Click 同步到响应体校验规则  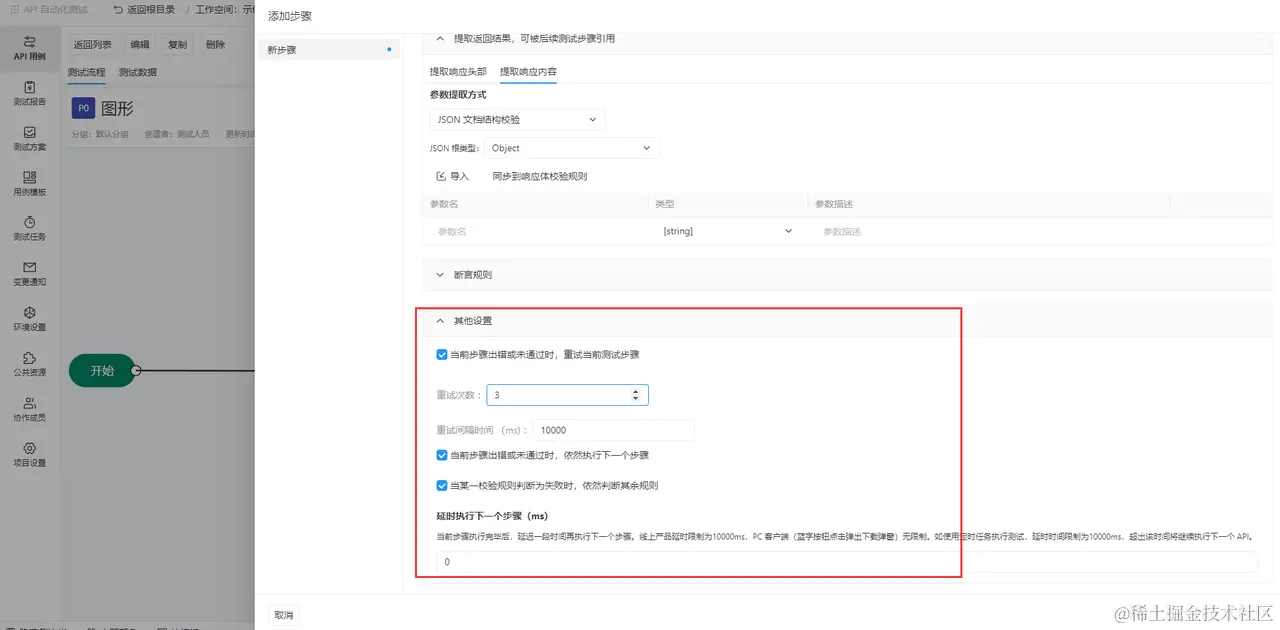[x=539, y=176]
